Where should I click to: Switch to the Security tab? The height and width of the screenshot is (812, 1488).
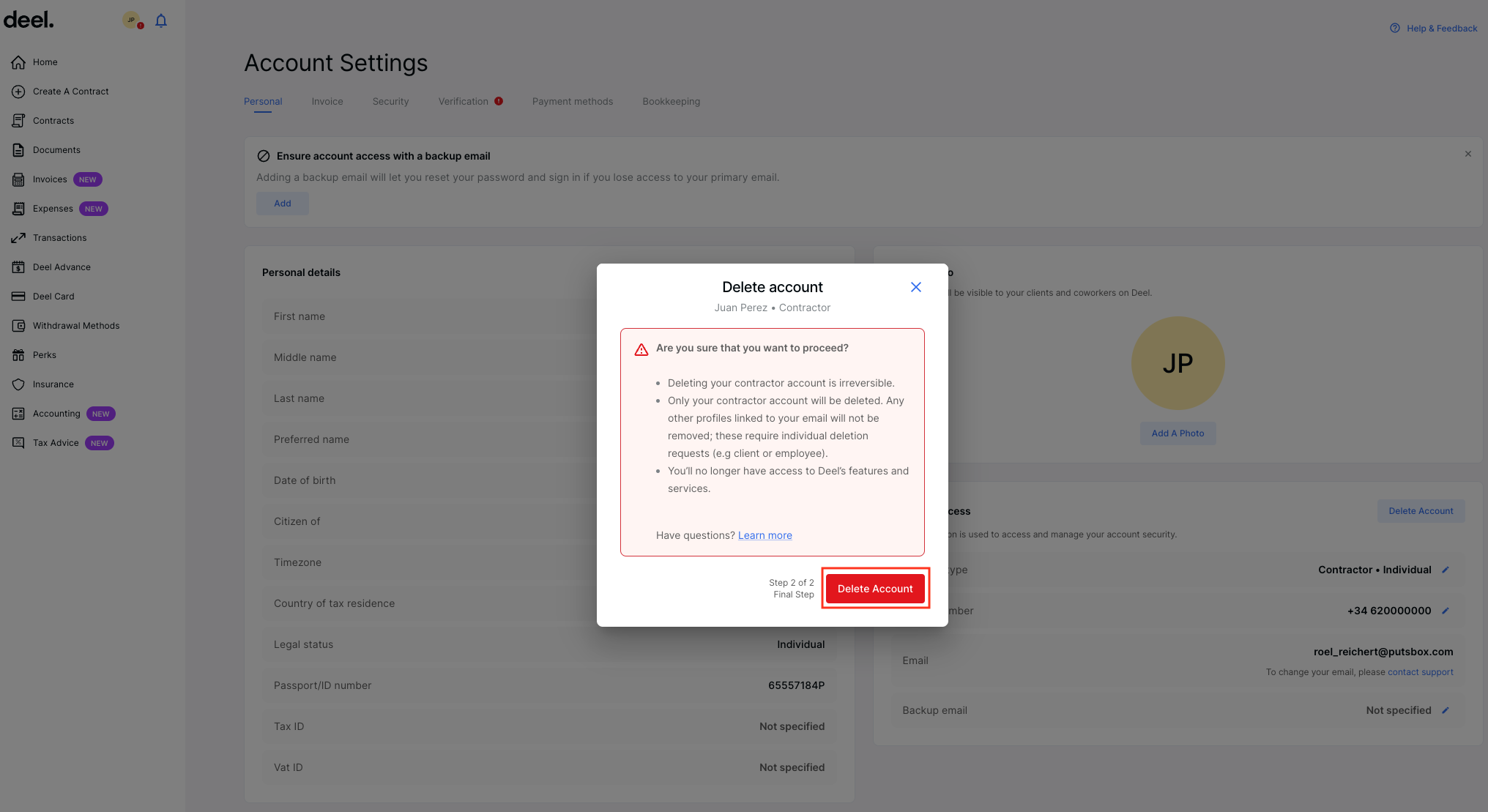(x=390, y=101)
